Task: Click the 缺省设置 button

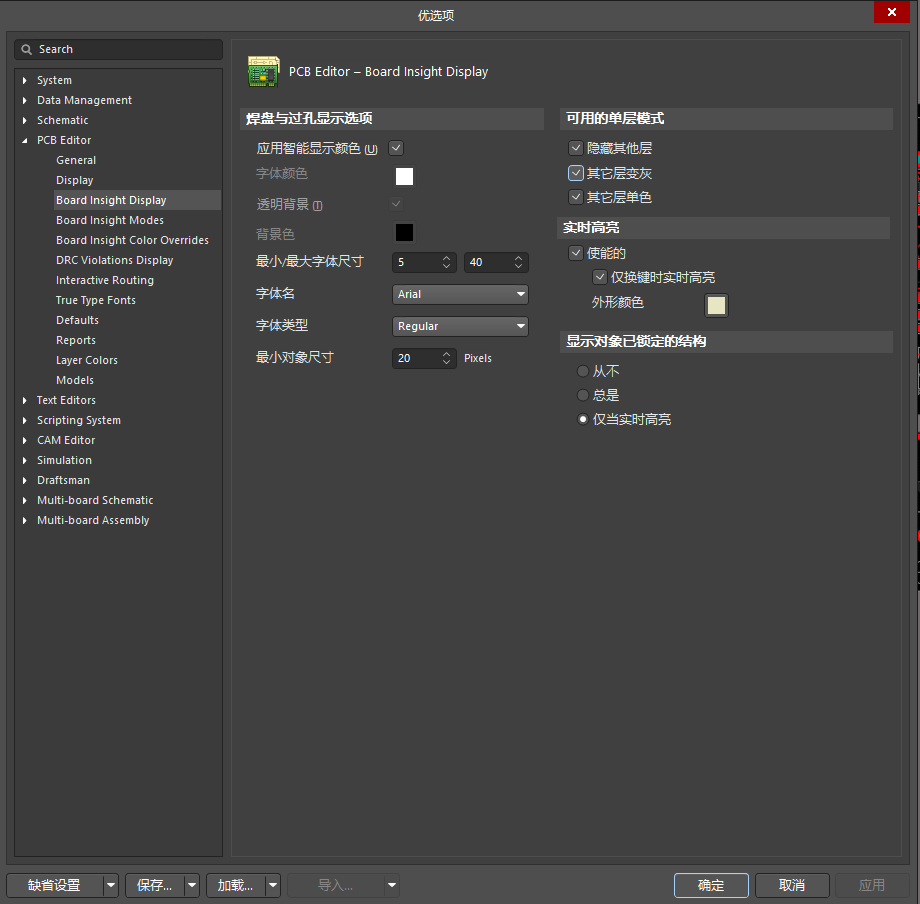Action: tap(55, 885)
